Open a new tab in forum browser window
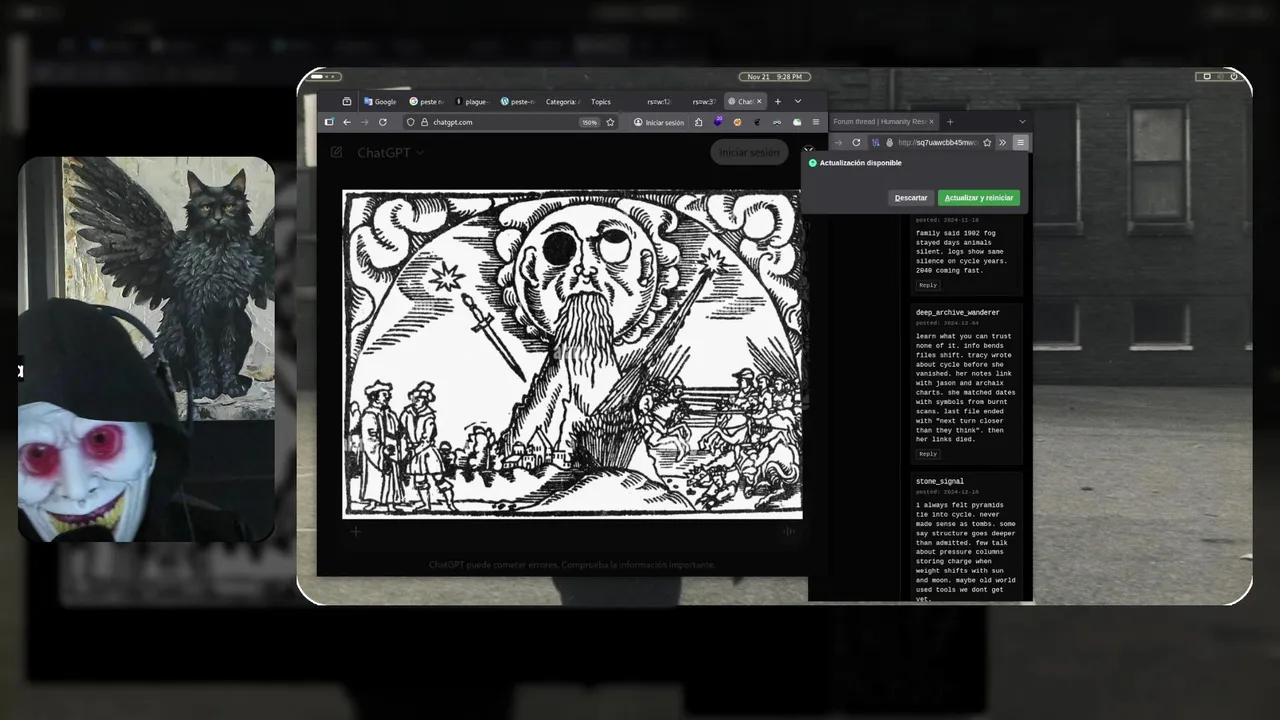This screenshot has width=1280, height=720. 950,122
